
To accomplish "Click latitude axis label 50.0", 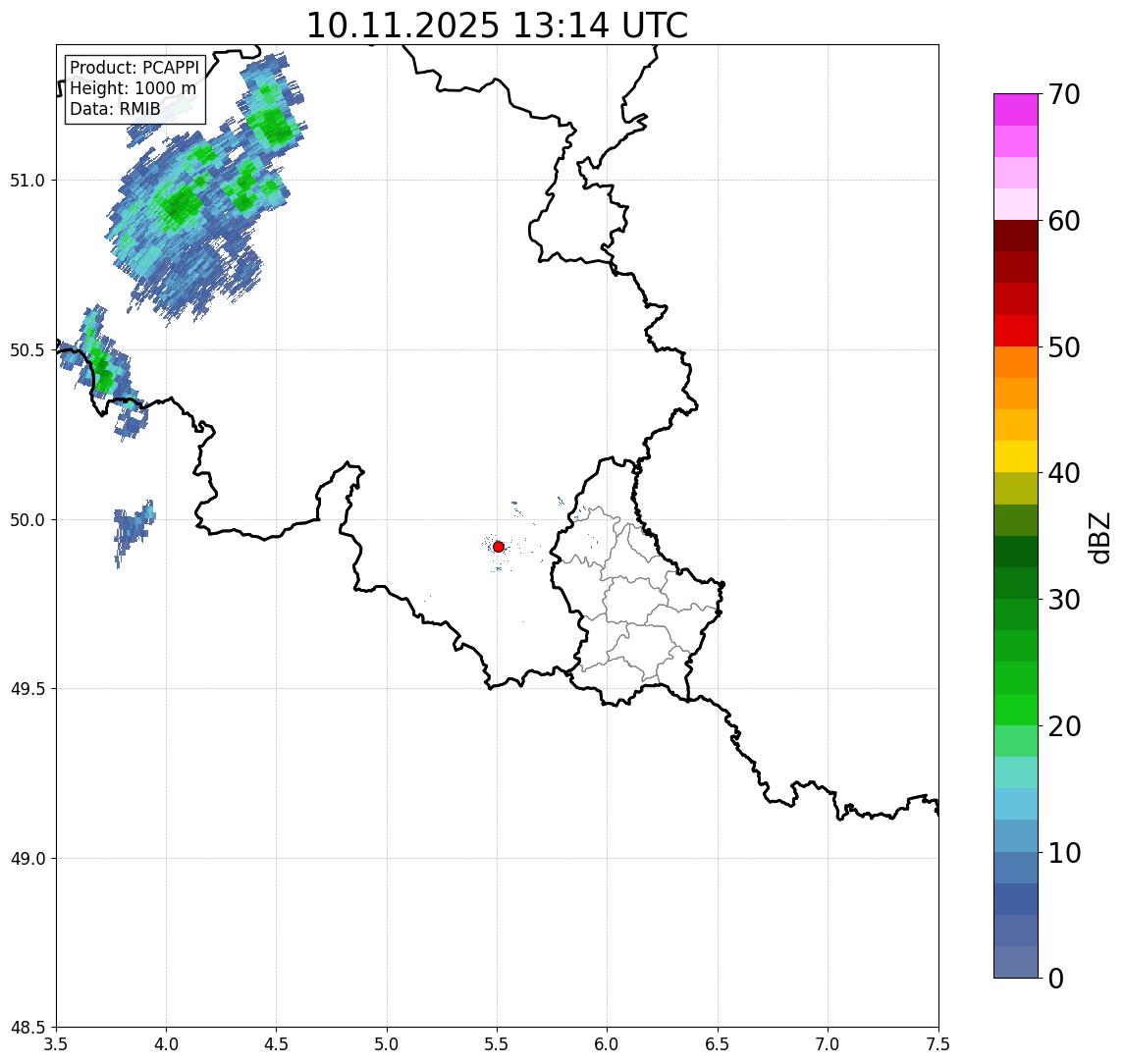I will pos(27,520).
